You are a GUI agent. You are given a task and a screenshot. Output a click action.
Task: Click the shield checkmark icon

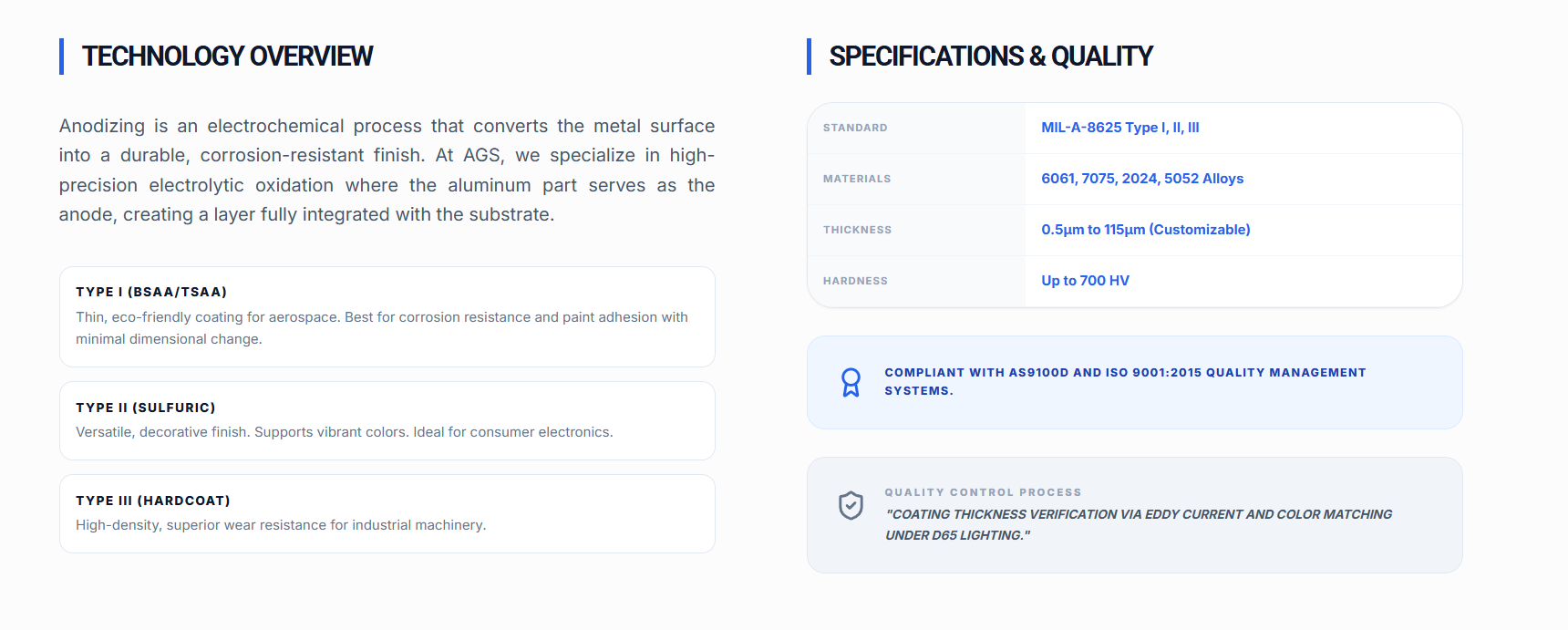point(851,505)
